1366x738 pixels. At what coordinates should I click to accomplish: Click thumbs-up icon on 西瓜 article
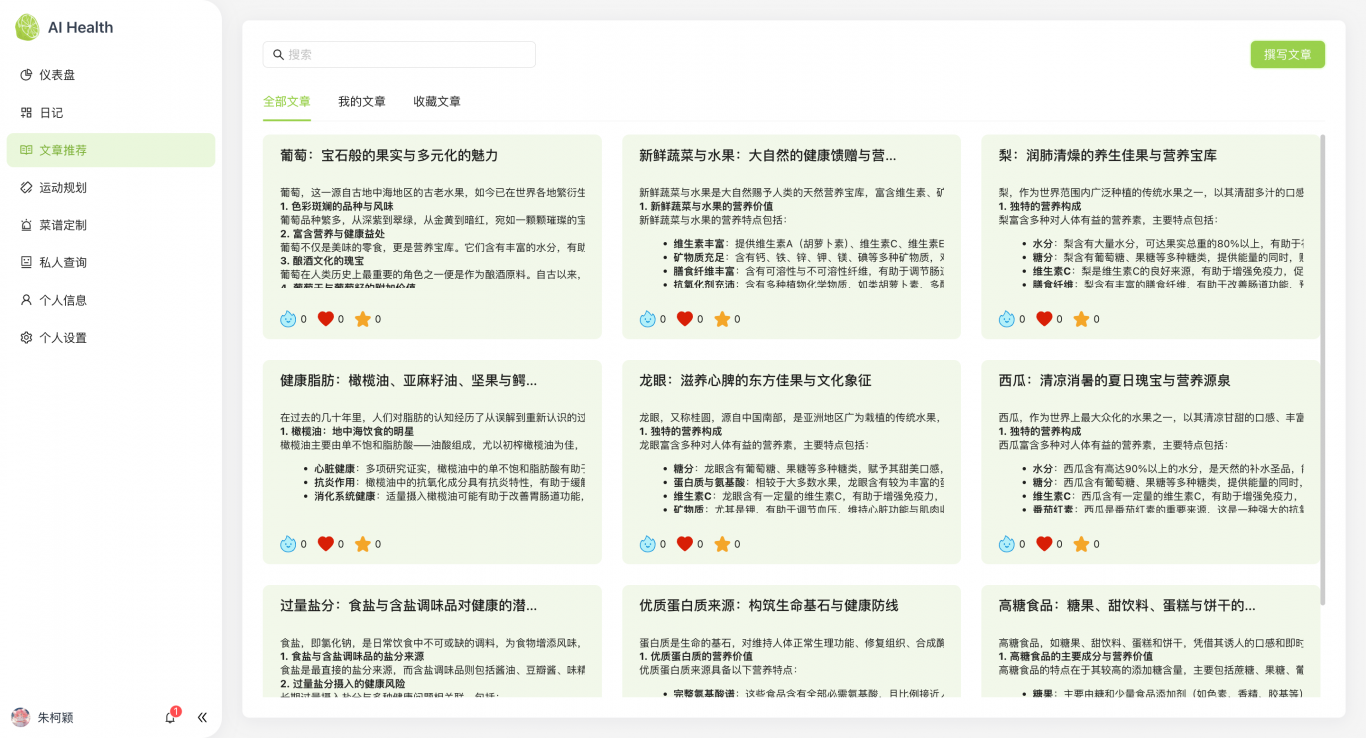coord(1006,544)
